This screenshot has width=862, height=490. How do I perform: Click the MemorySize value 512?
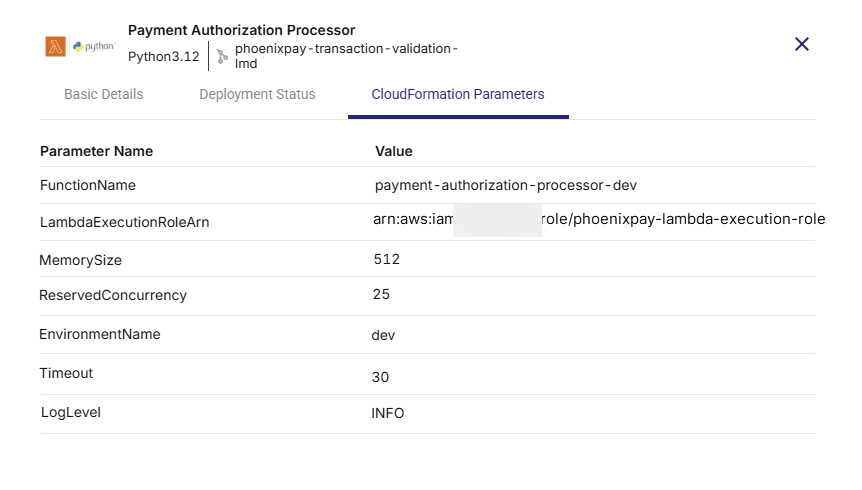click(386, 259)
